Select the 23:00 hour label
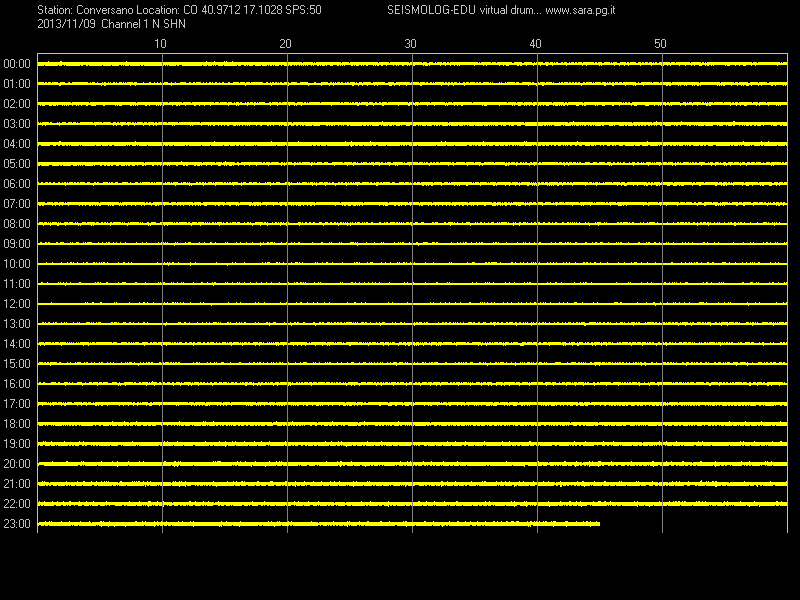The height and width of the screenshot is (600, 800). [17, 523]
